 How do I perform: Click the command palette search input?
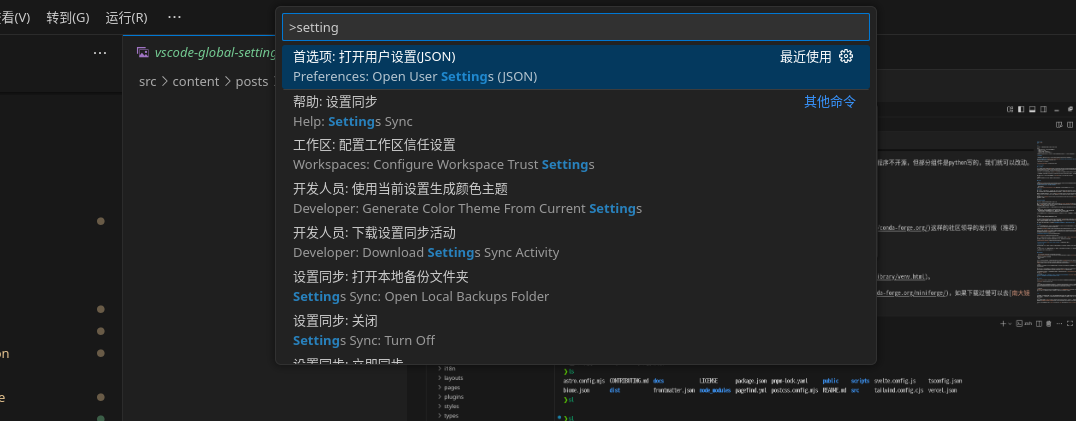[x=575, y=27]
